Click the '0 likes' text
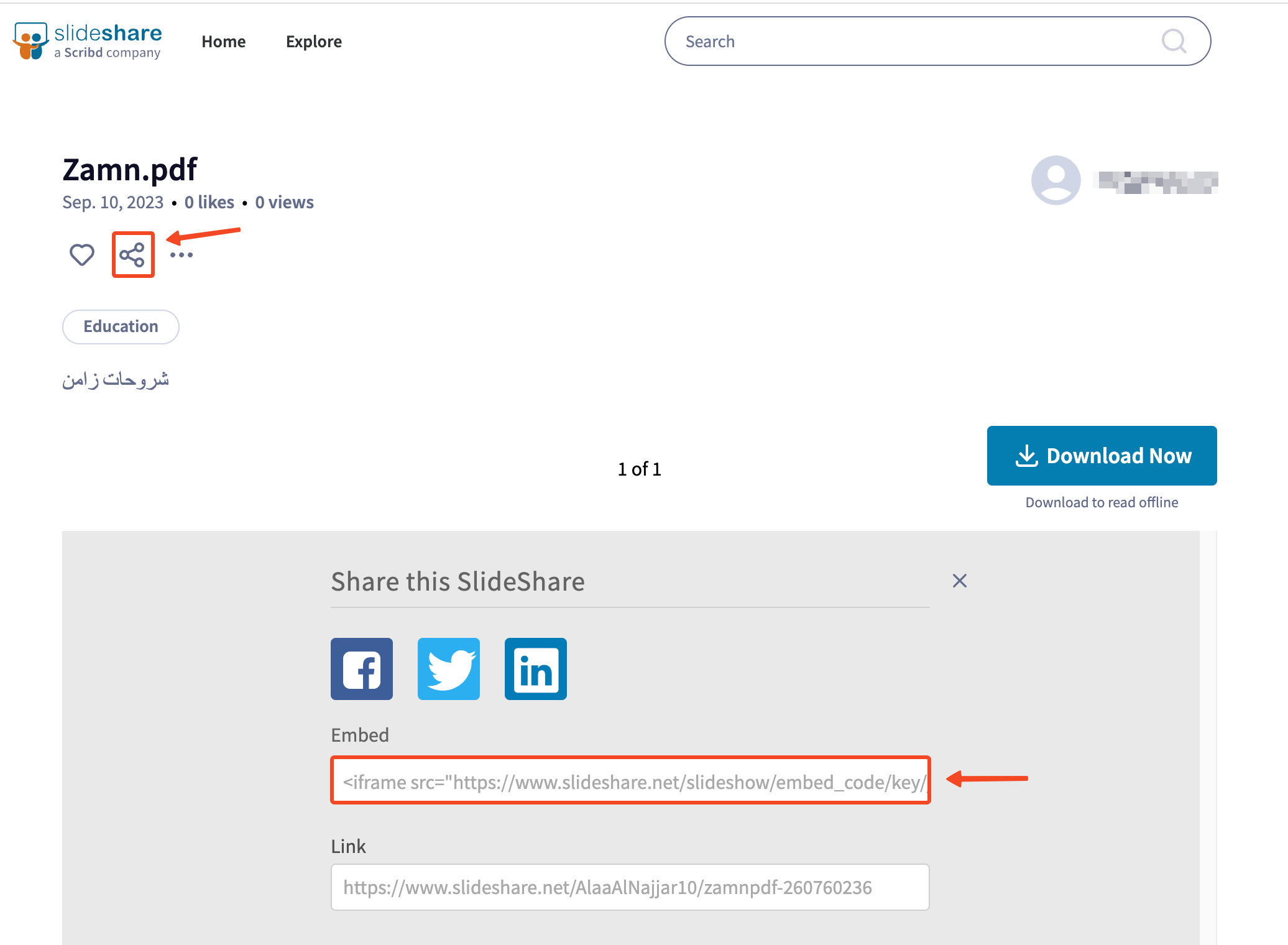 (x=209, y=202)
